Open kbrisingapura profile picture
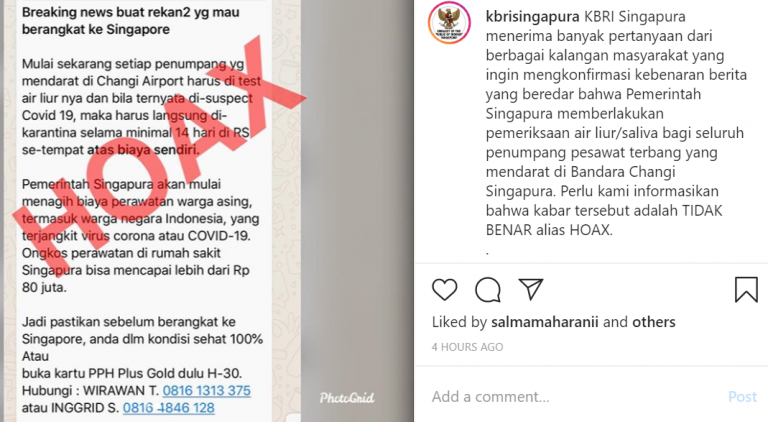The height and width of the screenshot is (422, 768). click(x=449, y=22)
